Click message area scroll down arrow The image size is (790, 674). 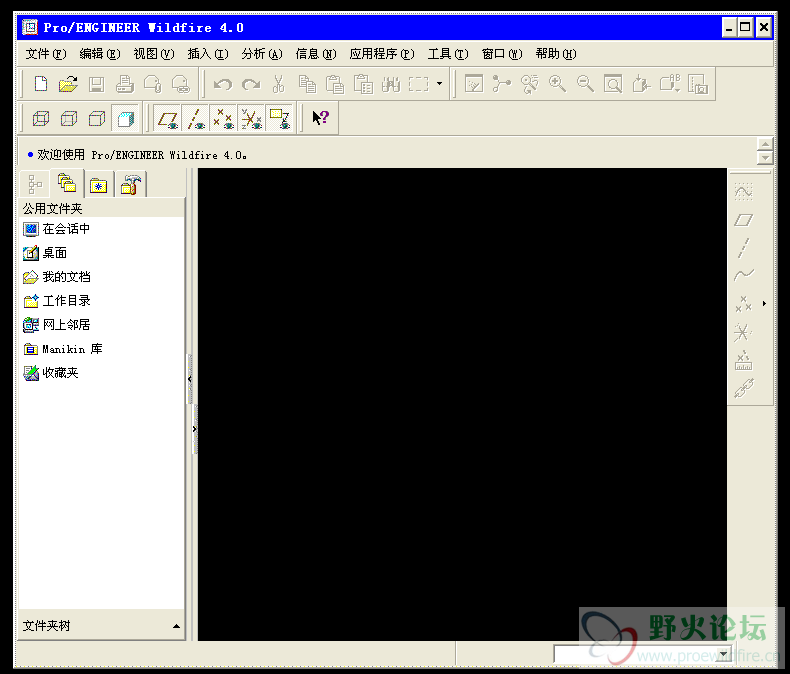click(765, 158)
